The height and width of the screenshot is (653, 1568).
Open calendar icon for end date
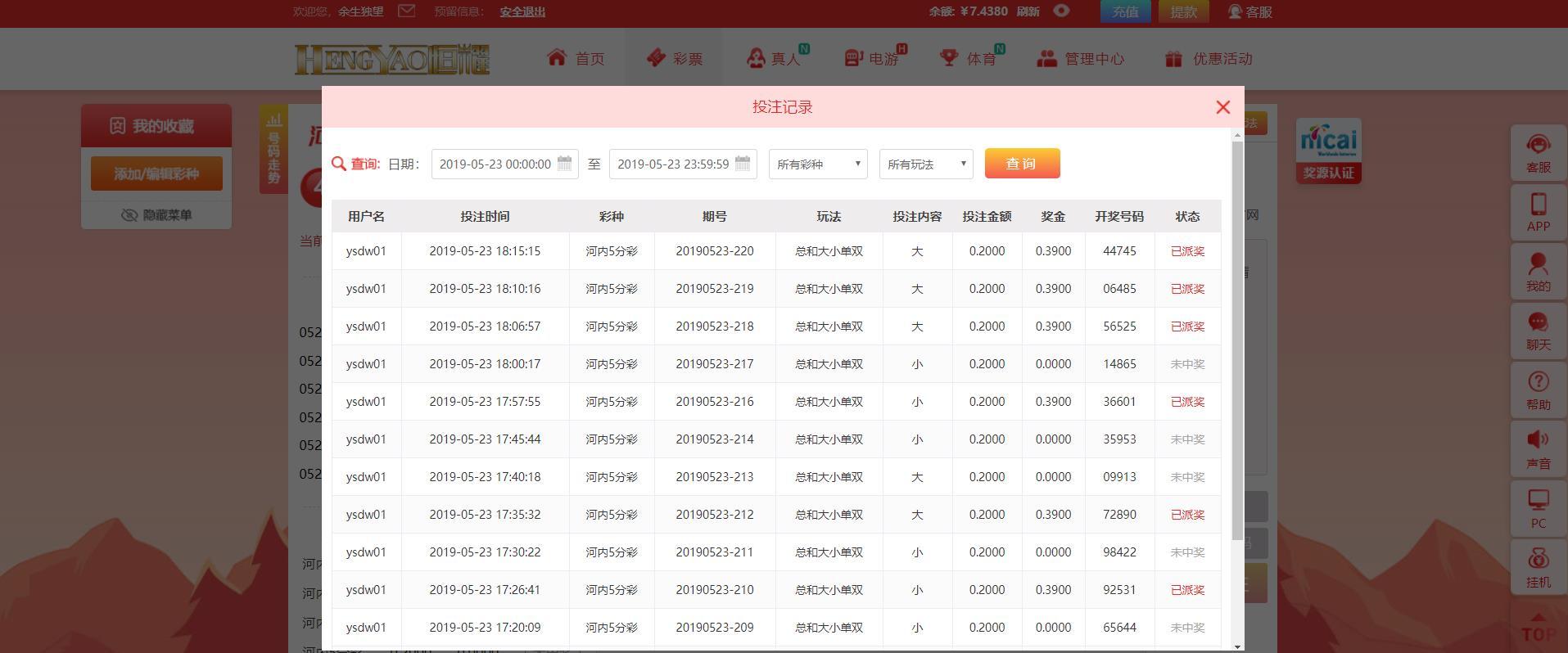(x=743, y=163)
